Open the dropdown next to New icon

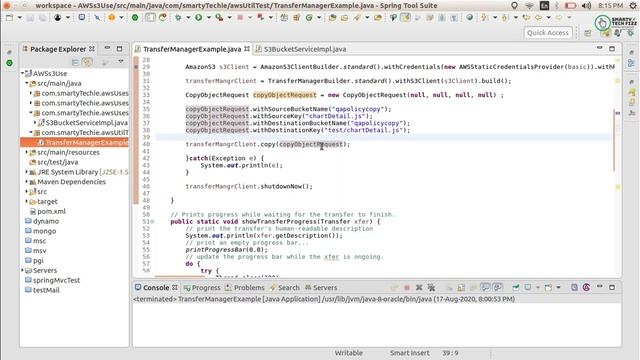pyautogui.click(x=19, y=18)
